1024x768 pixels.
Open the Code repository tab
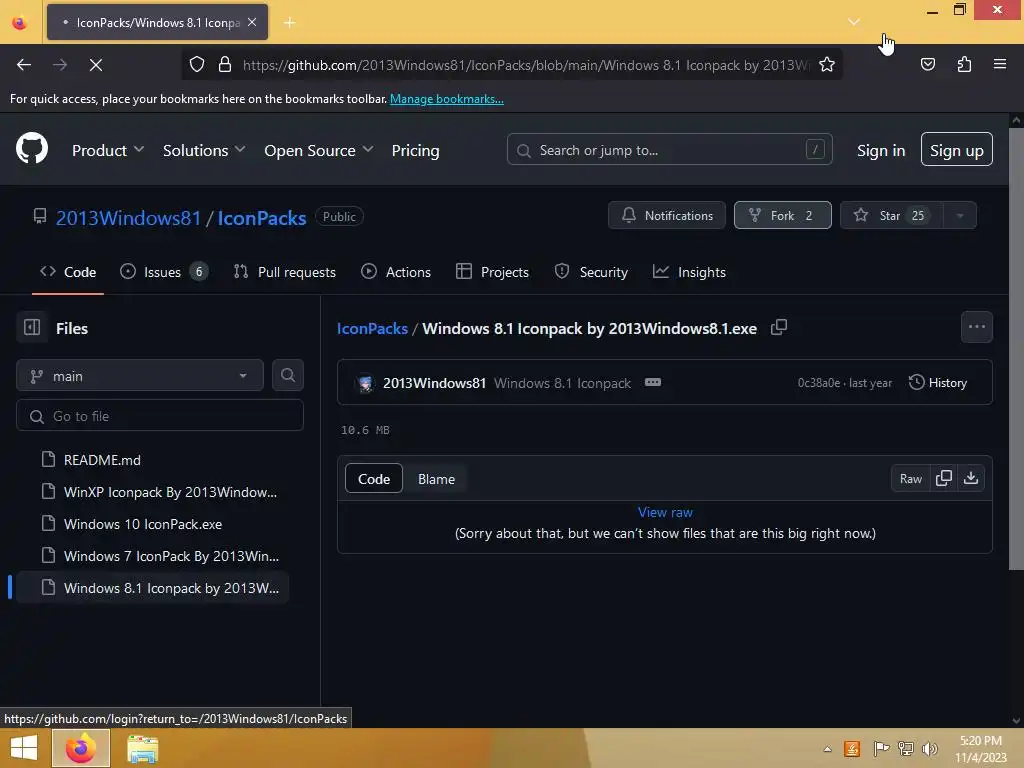[68, 272]
